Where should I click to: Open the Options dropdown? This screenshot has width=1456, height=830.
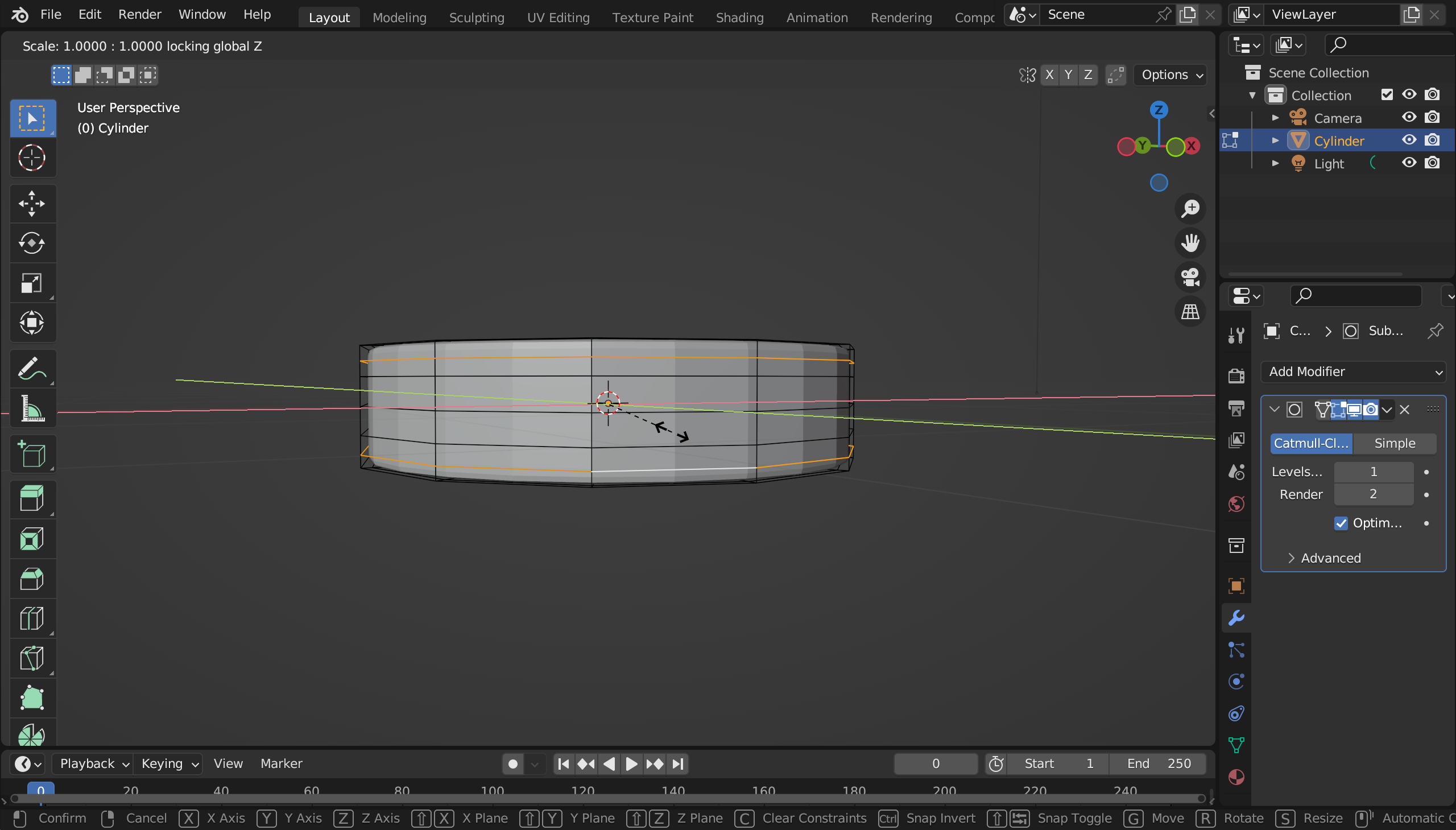pyautogui.click(x=1170, y=75)
